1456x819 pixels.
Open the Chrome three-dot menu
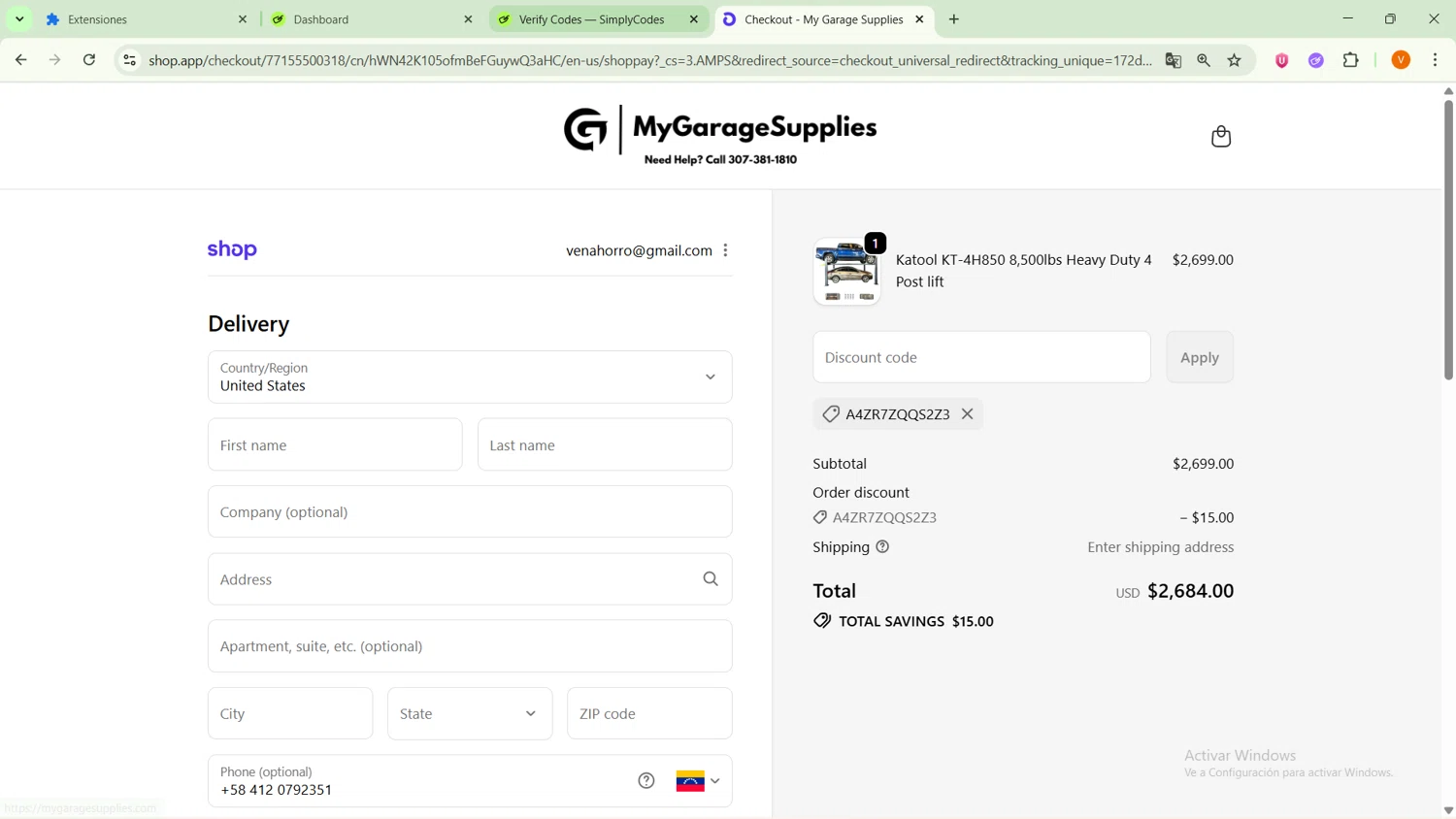tap(1436, 60)
